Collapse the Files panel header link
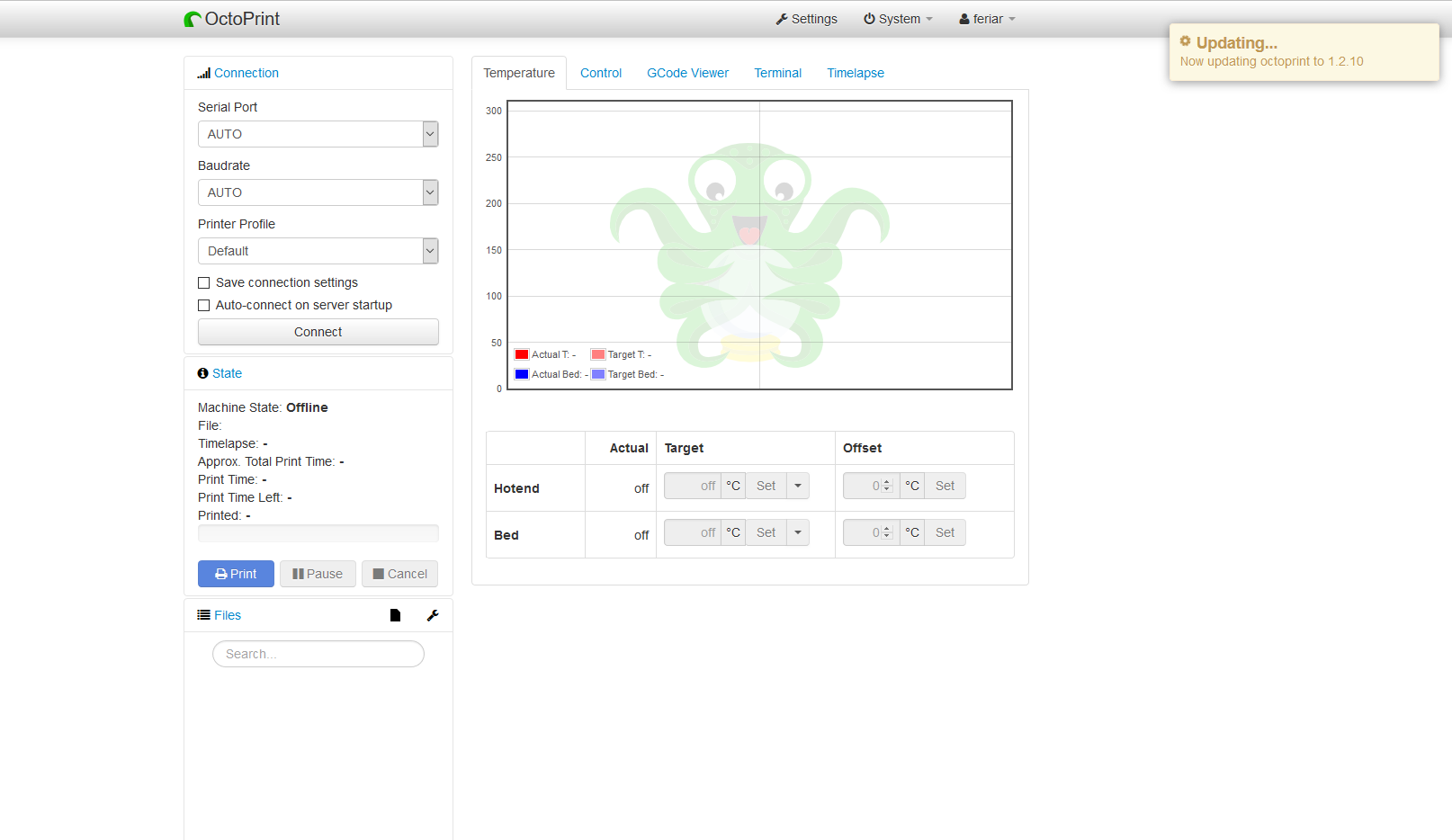 pyautogui.click(x=228, y=615)
